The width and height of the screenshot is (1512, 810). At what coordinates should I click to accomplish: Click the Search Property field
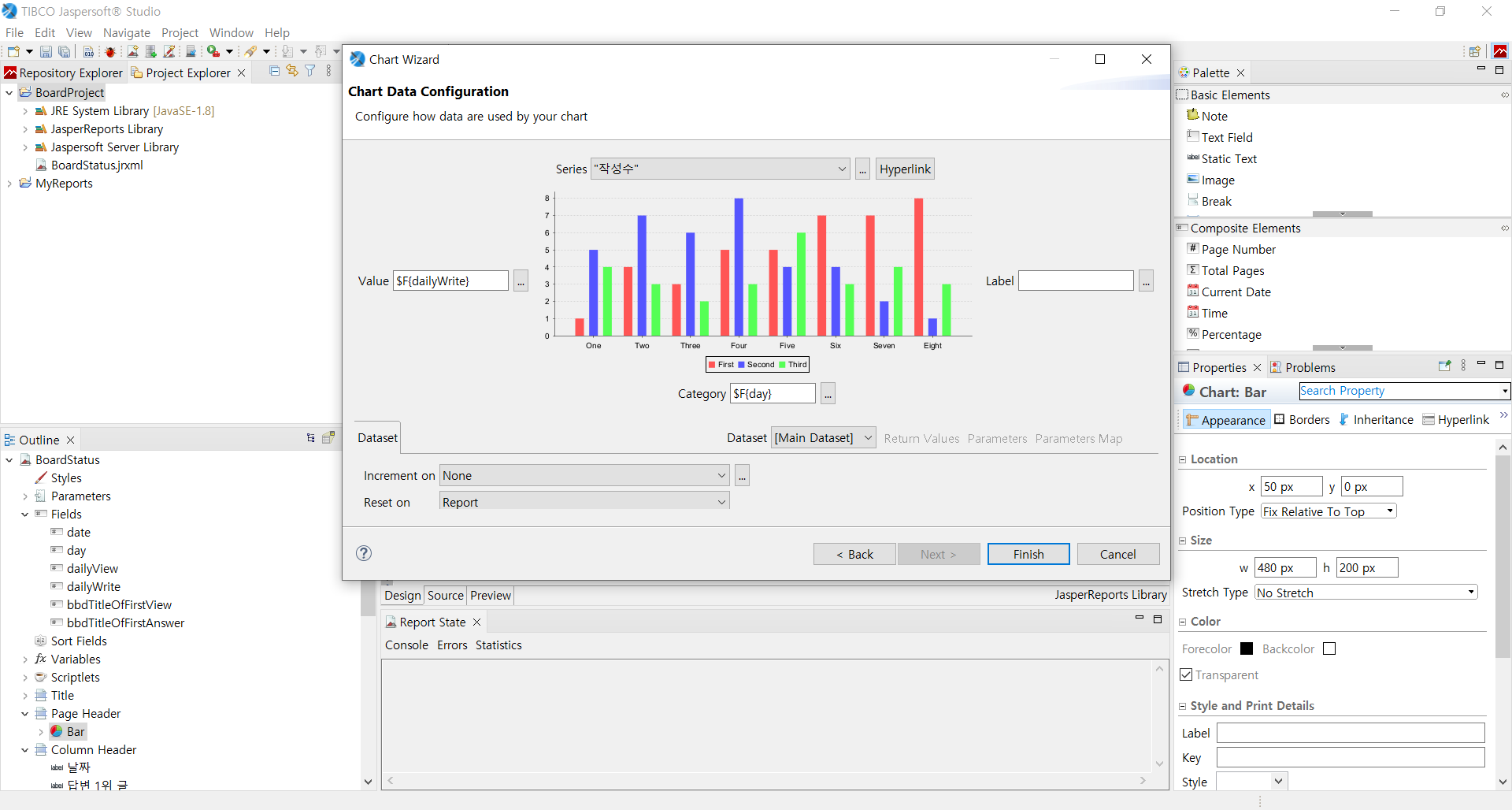pyautogui.click(x=1404, y=391)
